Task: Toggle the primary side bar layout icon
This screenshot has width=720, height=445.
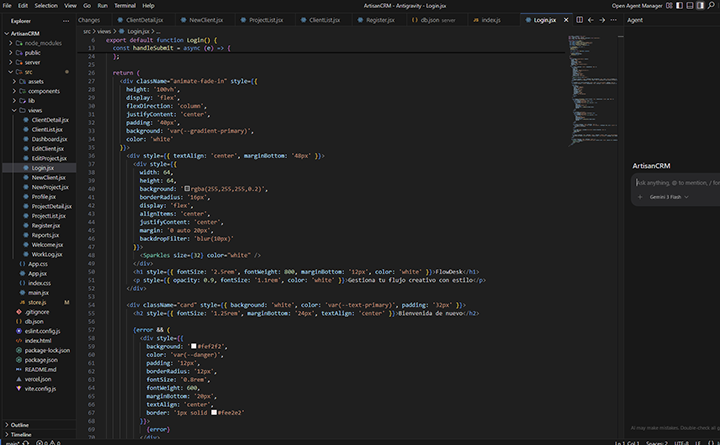Action: (679, 6)
